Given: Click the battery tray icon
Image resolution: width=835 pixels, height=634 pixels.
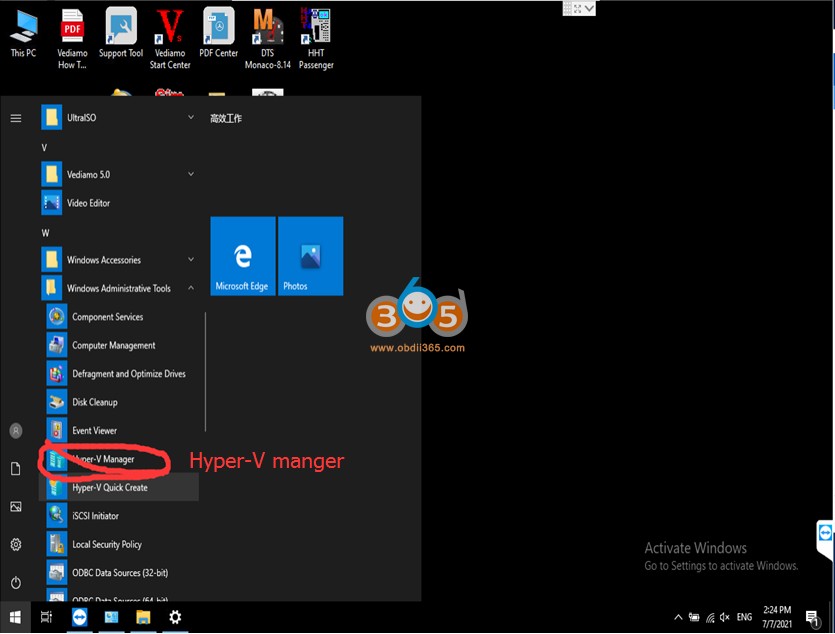Looking at the screenshot, I should click(694, 617).
